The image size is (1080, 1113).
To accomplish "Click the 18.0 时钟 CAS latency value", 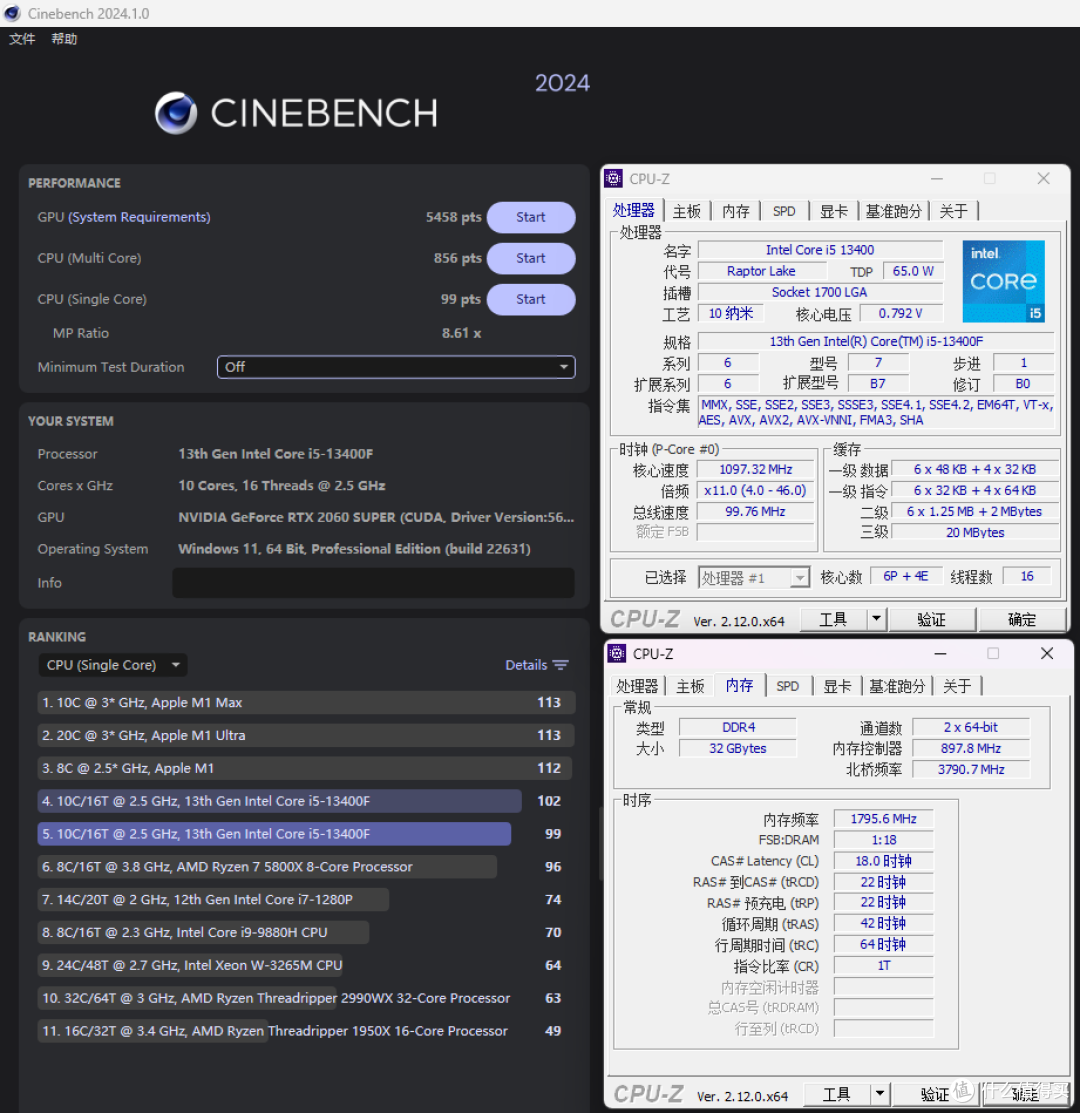I will pos(883,861).
